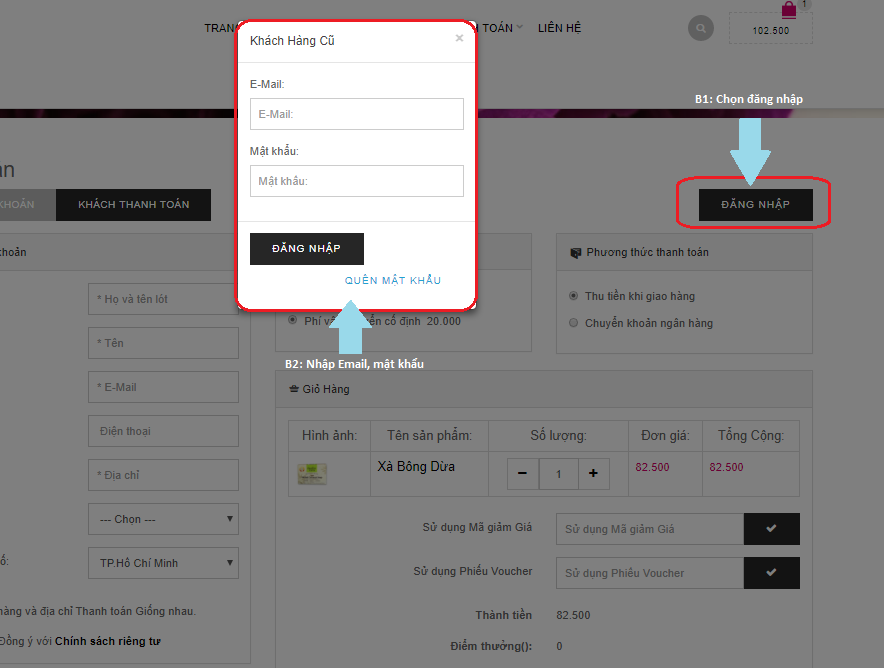Click the Quên Mật Khẩu link
The width and height of the screenshot is (884, 668).
(x=393, y=280)
